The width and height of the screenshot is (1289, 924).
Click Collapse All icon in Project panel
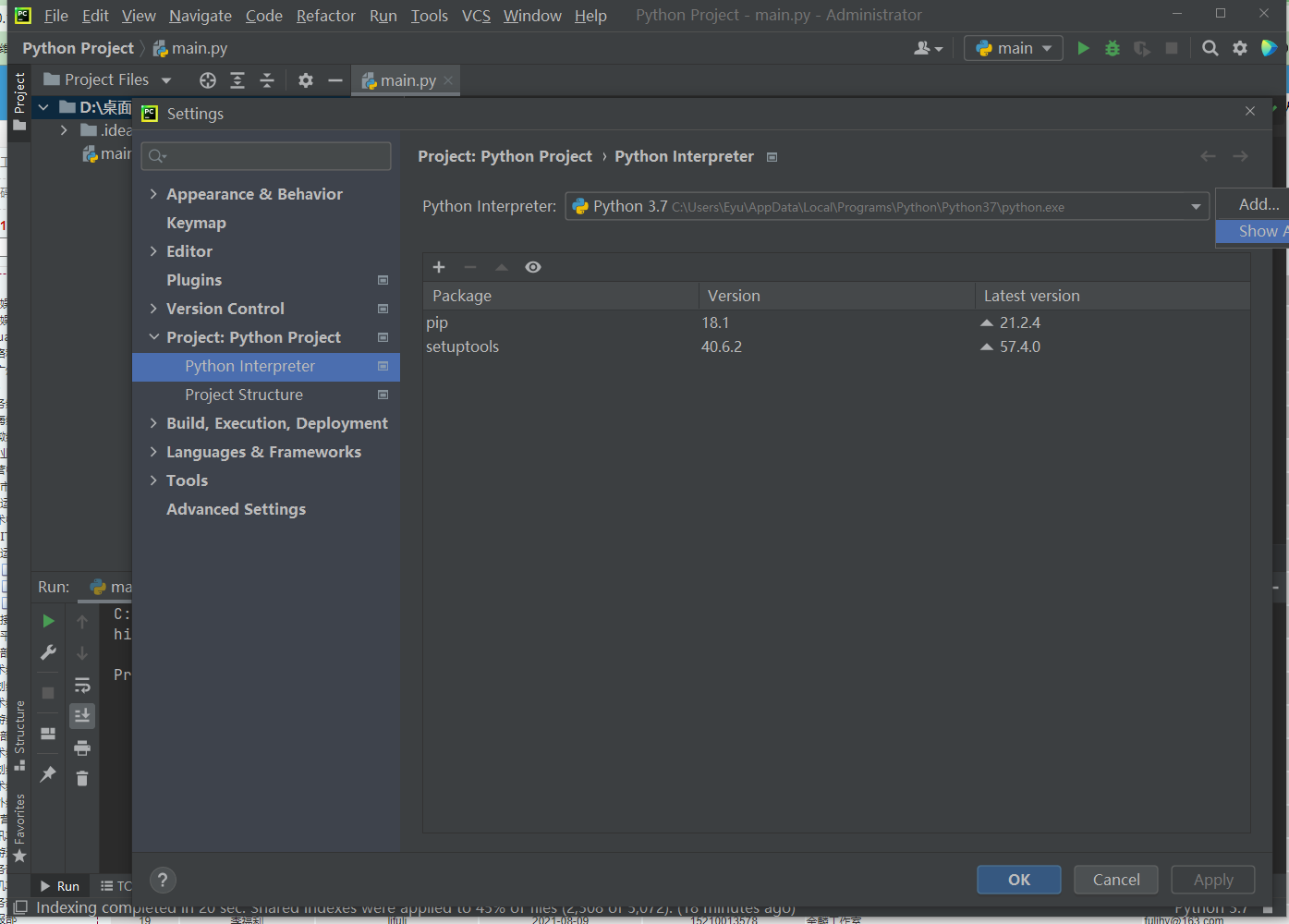(267, 80)
